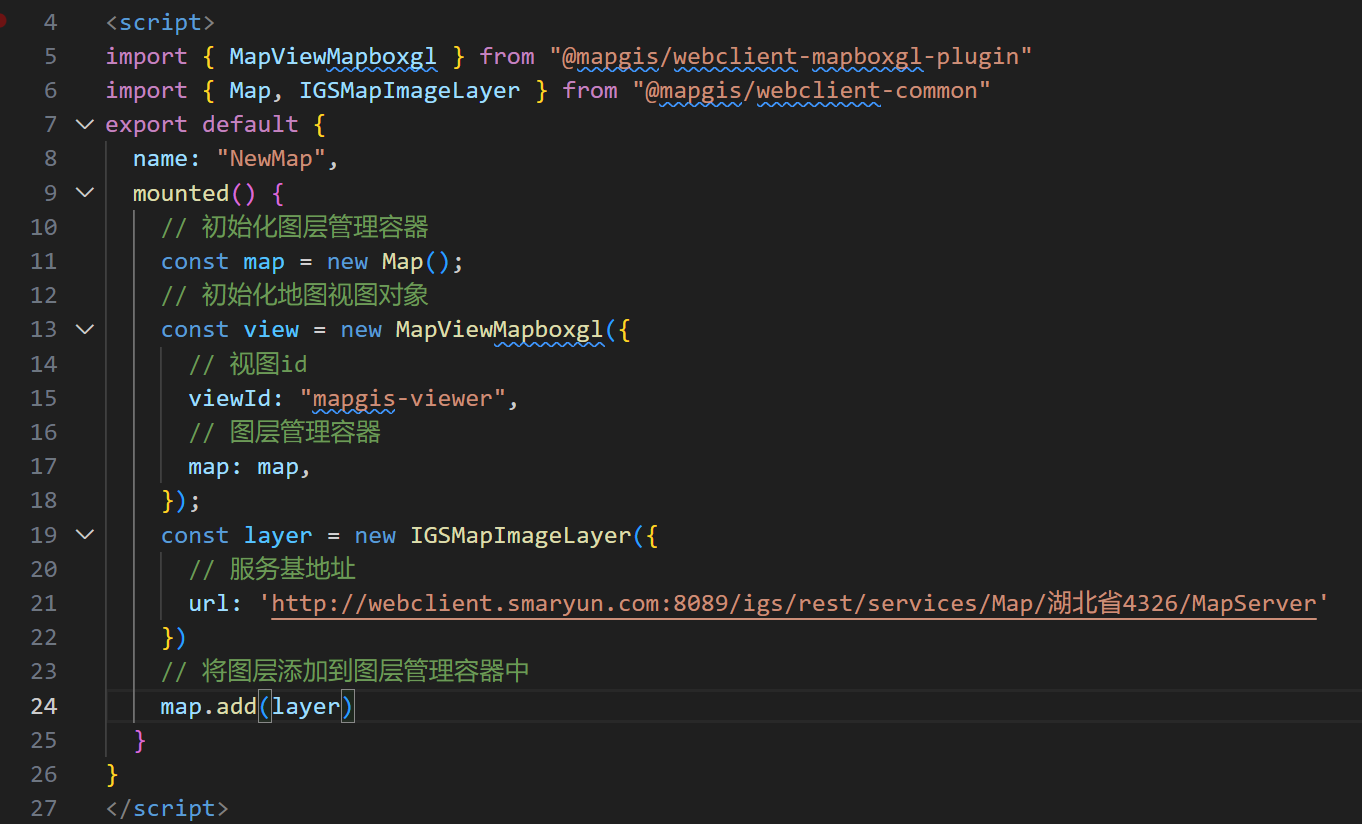The height and width of the screenshot is (824, 1362).
Task: Click the comment 初始化图层管理容器
Action: 295,227
